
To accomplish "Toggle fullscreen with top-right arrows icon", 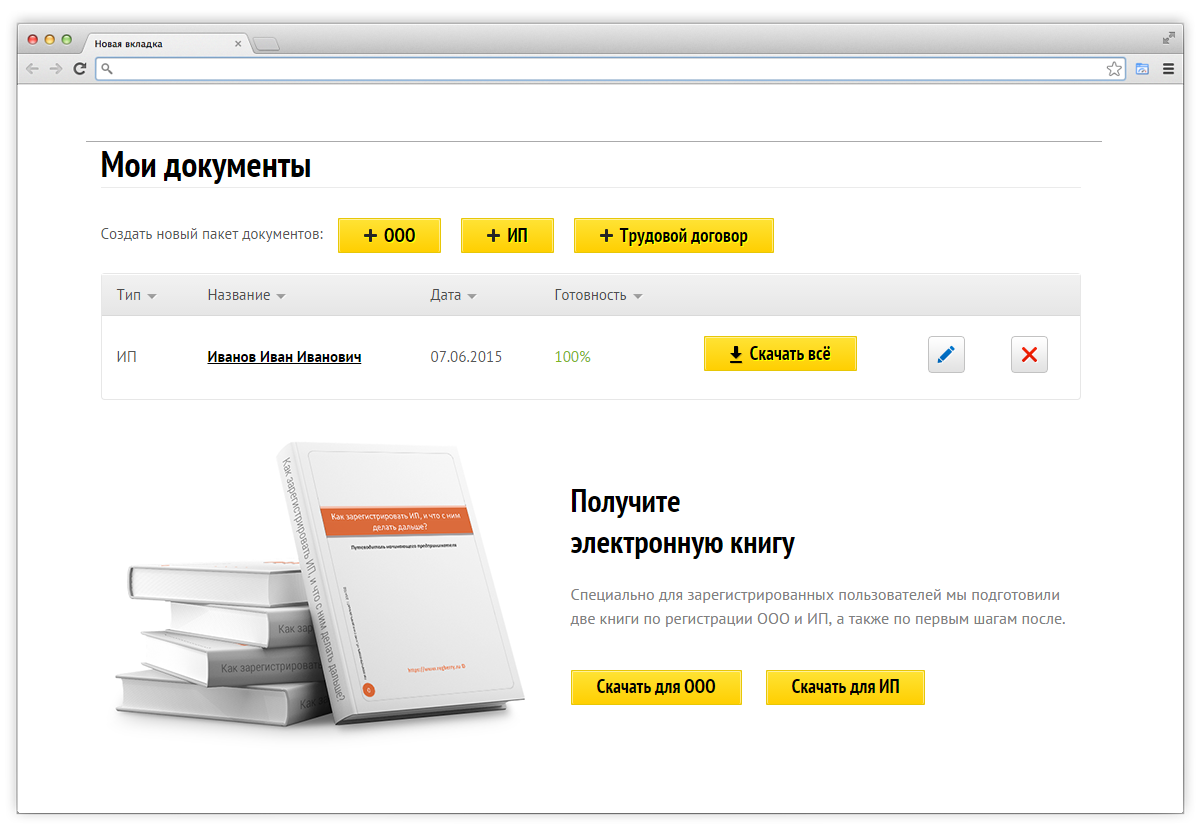I will point(1168,38).
